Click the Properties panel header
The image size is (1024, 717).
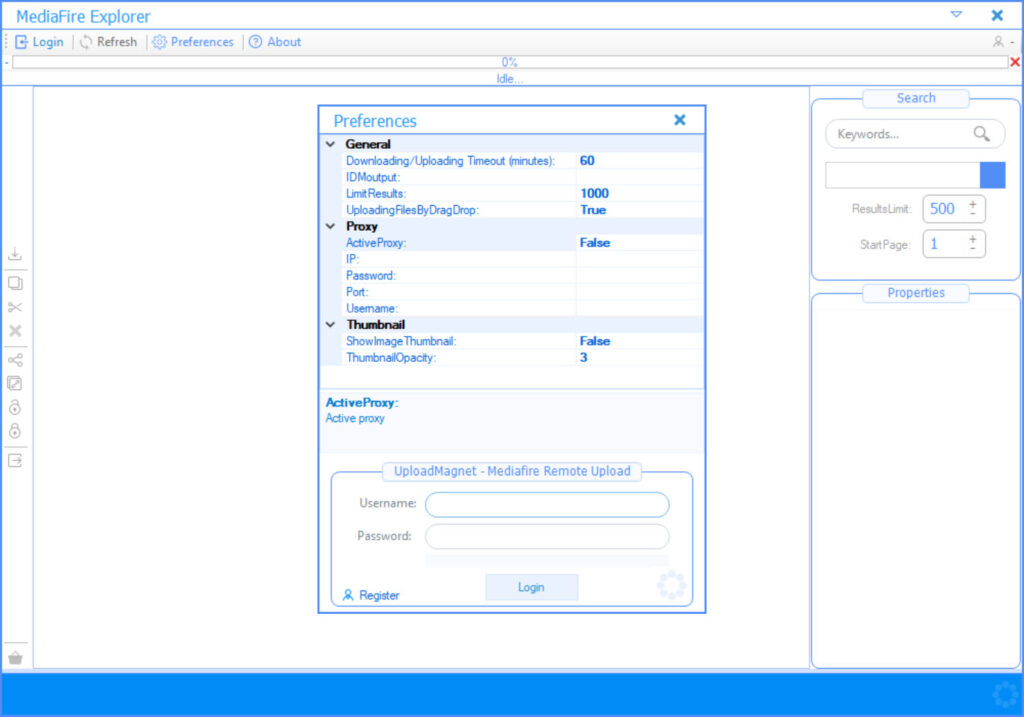(916, 293)
